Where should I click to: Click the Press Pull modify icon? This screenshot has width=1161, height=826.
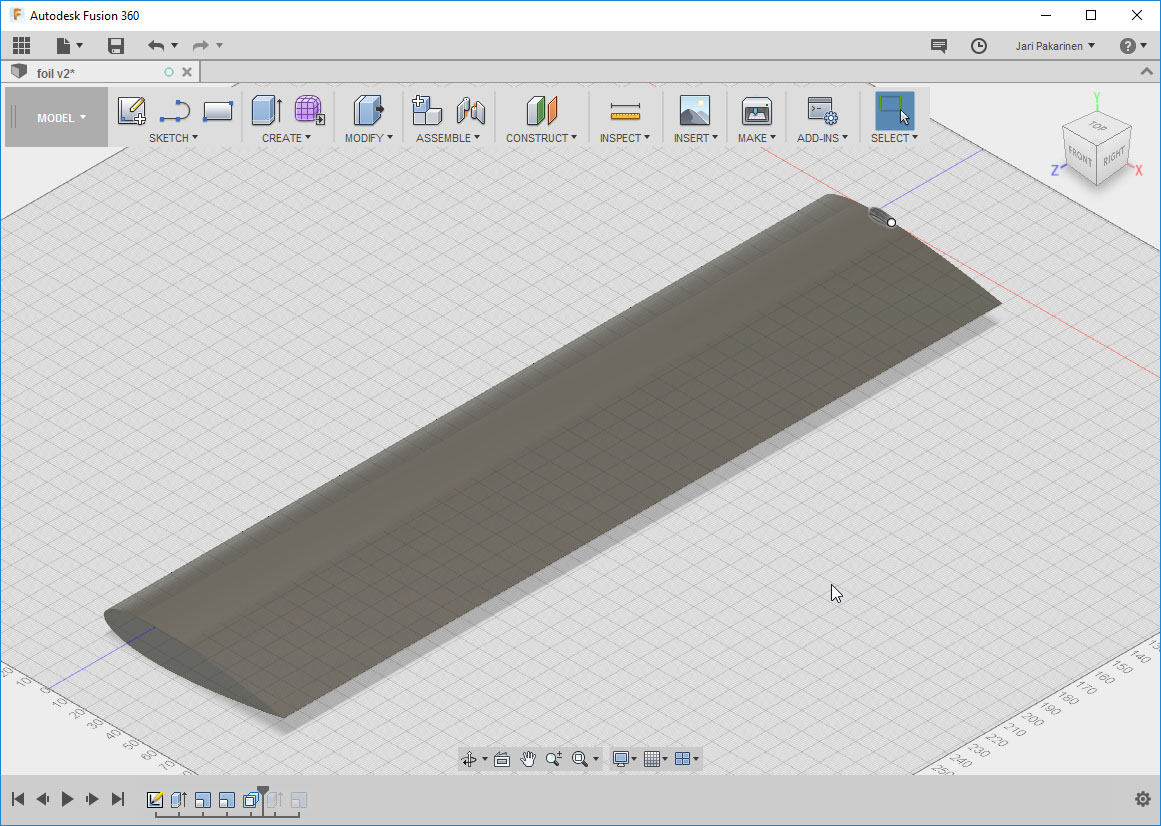(368, 110)
